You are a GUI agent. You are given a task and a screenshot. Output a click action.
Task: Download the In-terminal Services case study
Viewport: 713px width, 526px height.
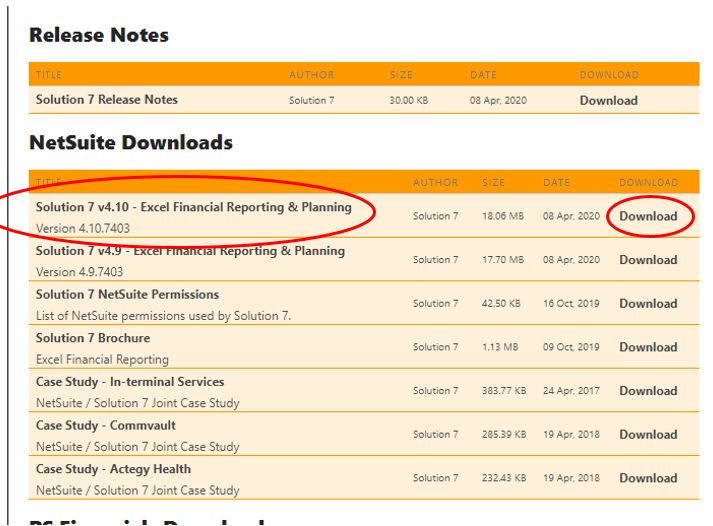(648, 391)
